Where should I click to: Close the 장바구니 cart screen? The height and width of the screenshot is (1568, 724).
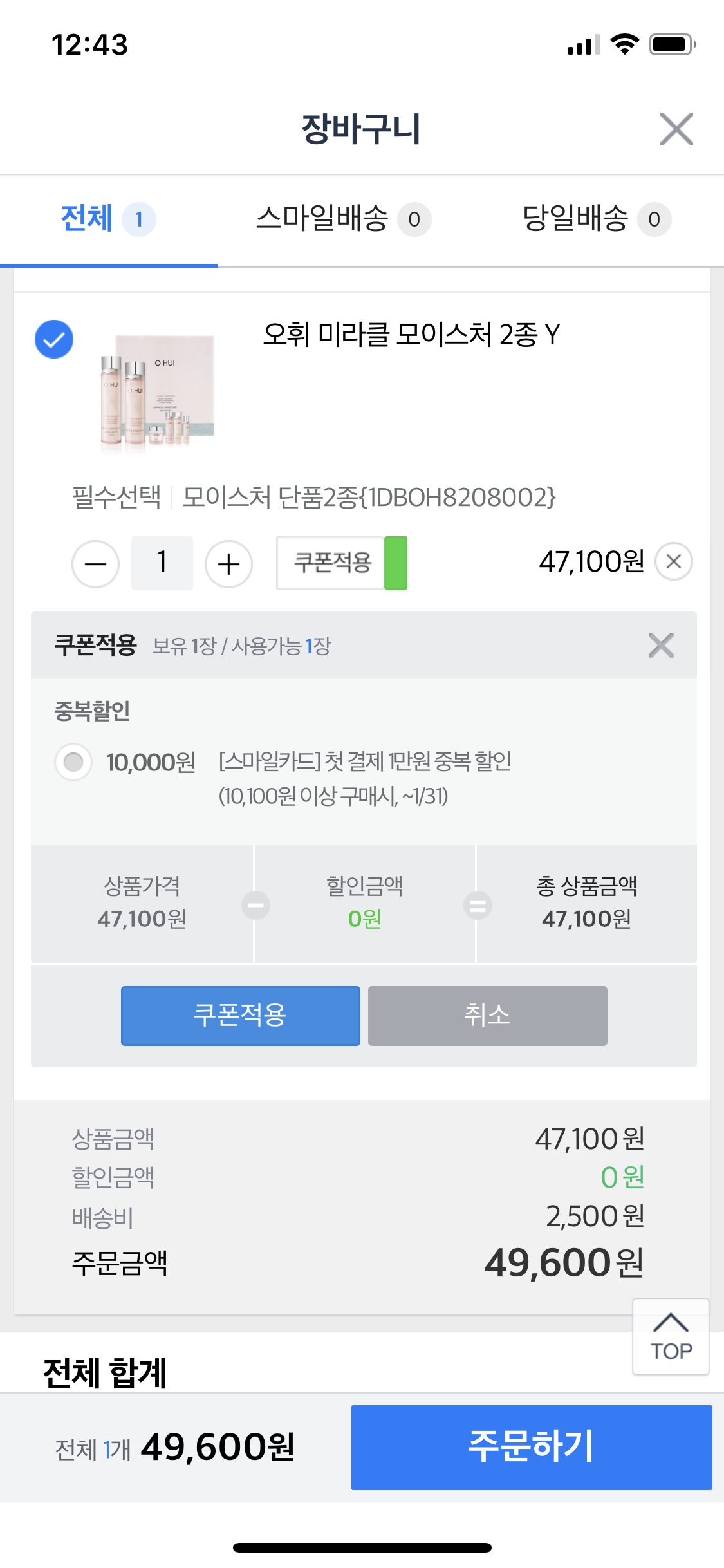point(676,129)
